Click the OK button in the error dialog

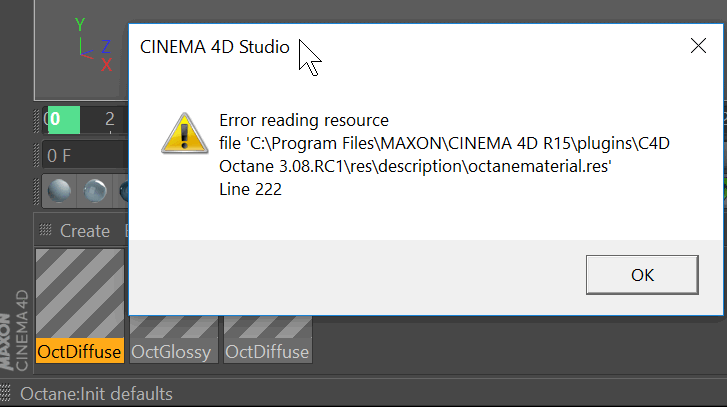tap(642, 274)
